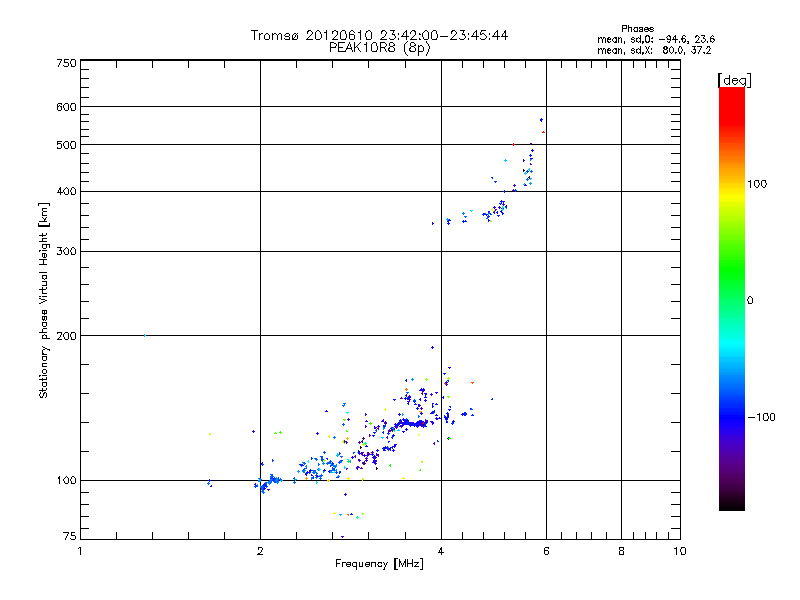The width and height of the screenshot is (800, 600).
Task: Click the topmost blue point near 560 km
Action: tap(541, 120)
